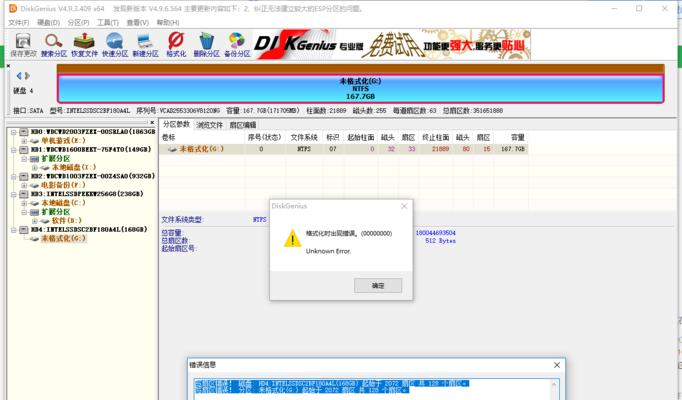682x400 pixels.
Task: Click the blue 未格式化(G:) NTFS 167.7GB partition bar
Action: pos(360,89)
